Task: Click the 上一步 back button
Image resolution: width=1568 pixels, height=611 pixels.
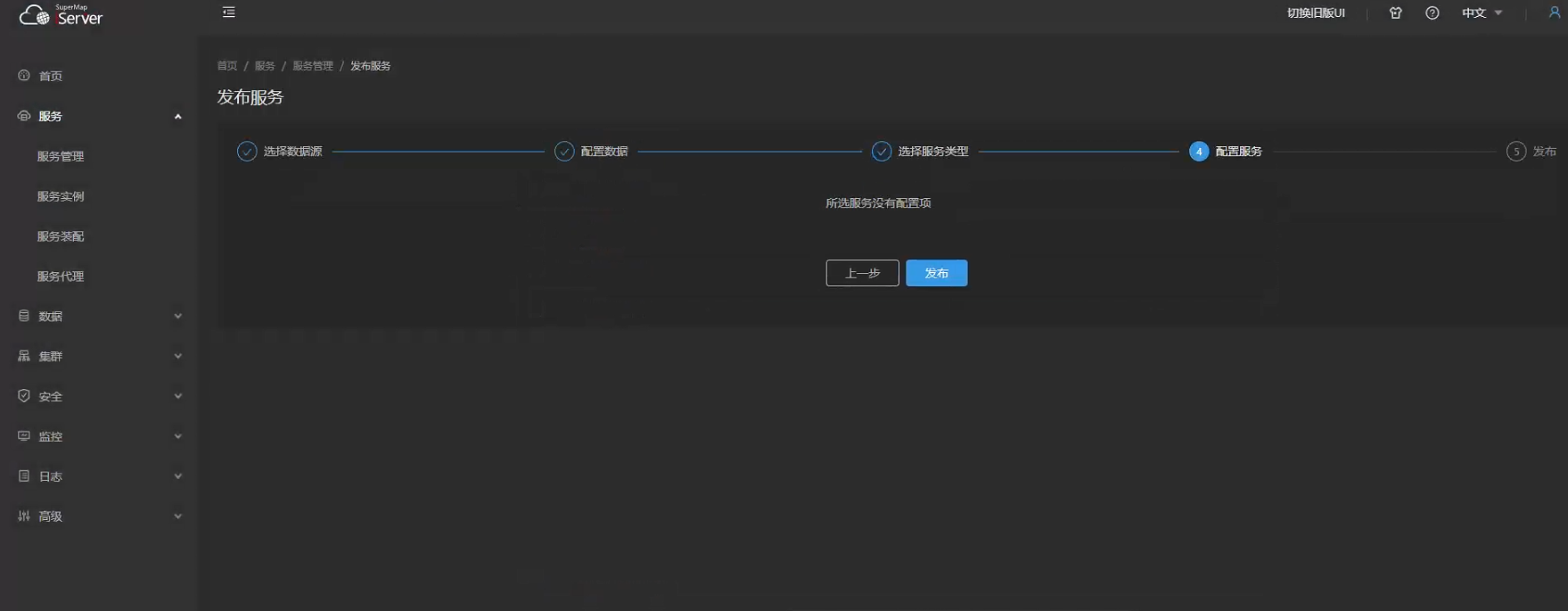Action: pyautogui.click(x=862, y=274)
